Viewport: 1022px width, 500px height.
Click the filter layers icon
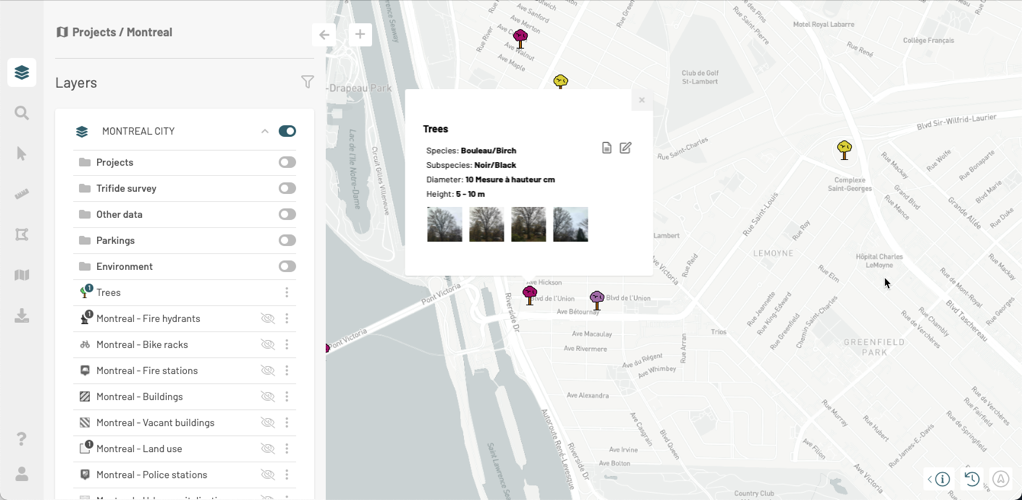click(x=307, y=82)
